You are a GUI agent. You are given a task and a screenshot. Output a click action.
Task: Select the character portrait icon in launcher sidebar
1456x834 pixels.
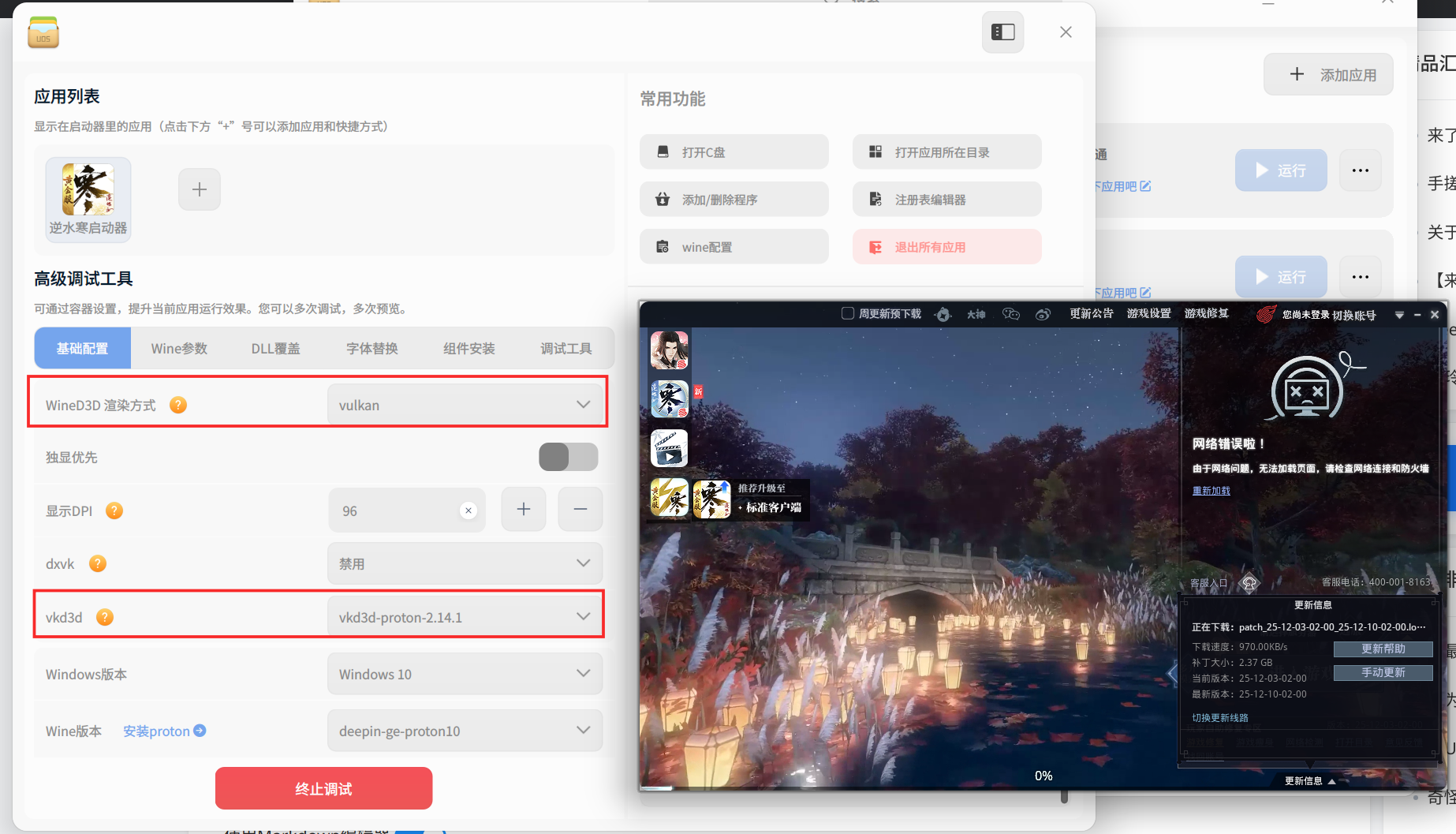click(669, 350)
